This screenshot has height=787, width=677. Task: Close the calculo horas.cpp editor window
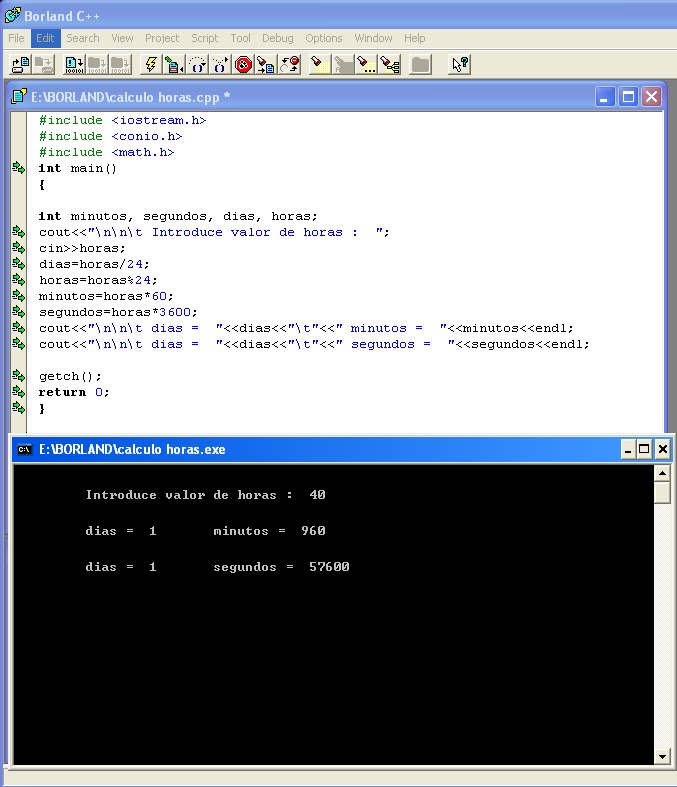point(651,96)
